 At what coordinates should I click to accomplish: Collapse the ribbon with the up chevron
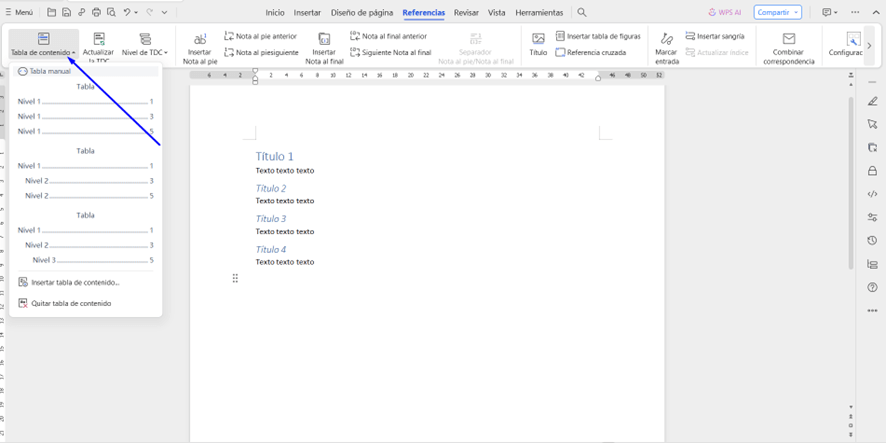(x=876, y=12)
